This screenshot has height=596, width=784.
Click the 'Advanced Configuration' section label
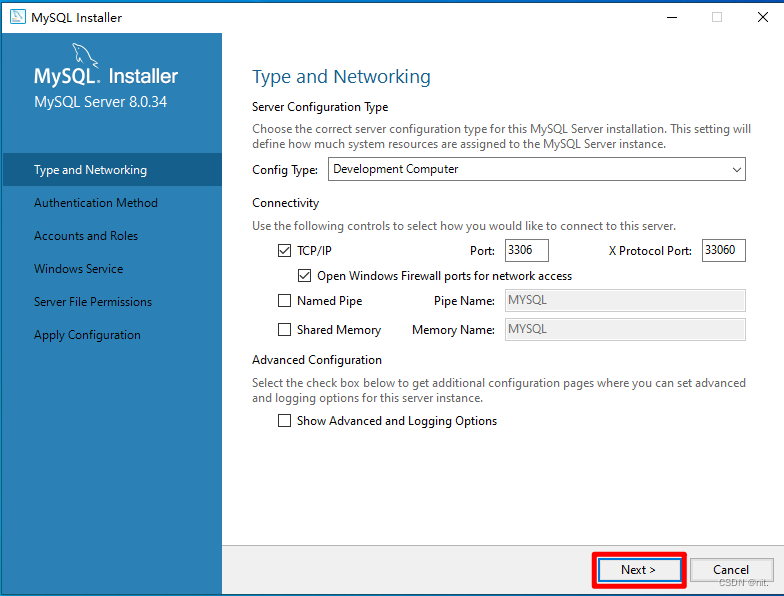click(x=317, y=360)
